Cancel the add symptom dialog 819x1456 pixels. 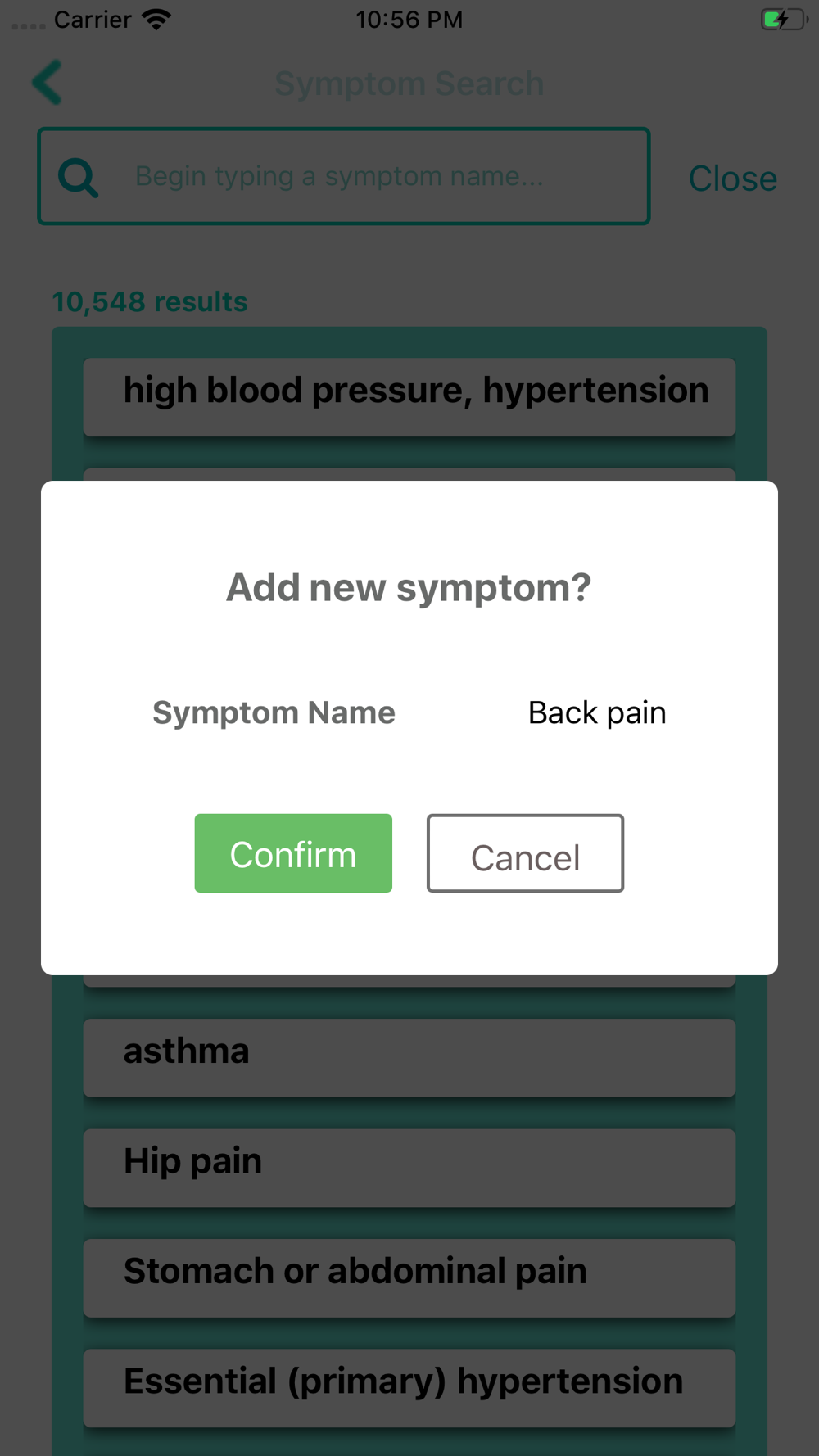coord(525,853)
